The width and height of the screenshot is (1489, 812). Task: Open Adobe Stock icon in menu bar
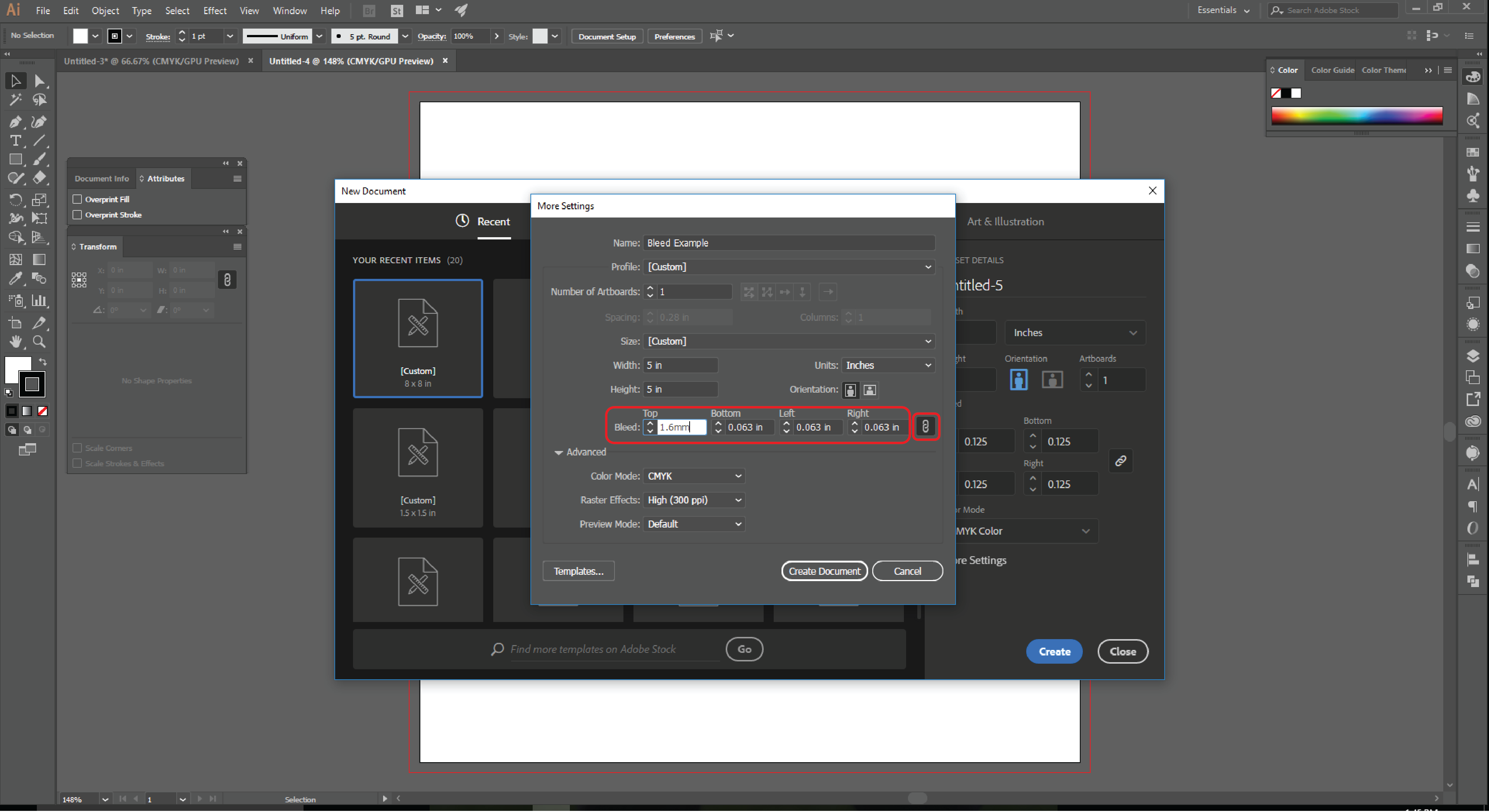(397, 10)
